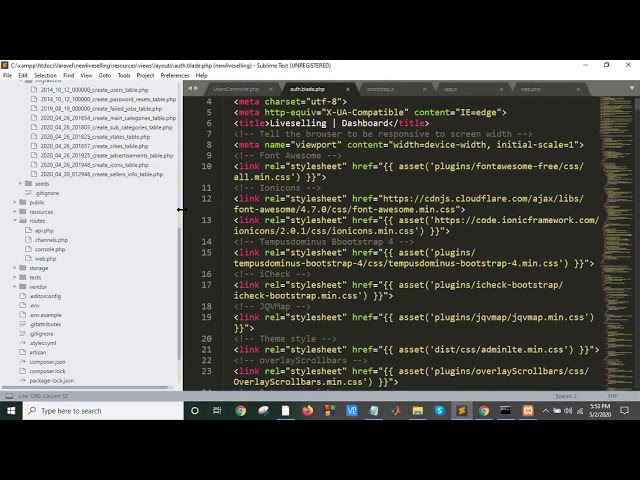Expand the vendor folder
Viewport: 640px width, 480px height.
click(15, 287)
